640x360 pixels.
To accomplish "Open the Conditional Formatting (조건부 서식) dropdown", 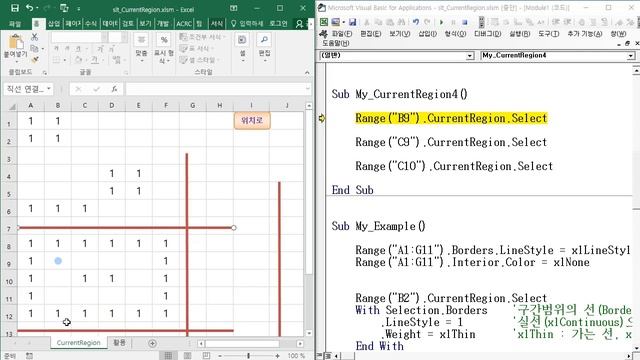I will 202,37.
